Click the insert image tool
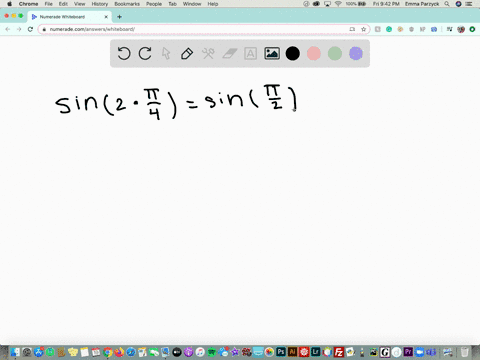480x360 pixels. pyautogui.click(x=272, y=53)
